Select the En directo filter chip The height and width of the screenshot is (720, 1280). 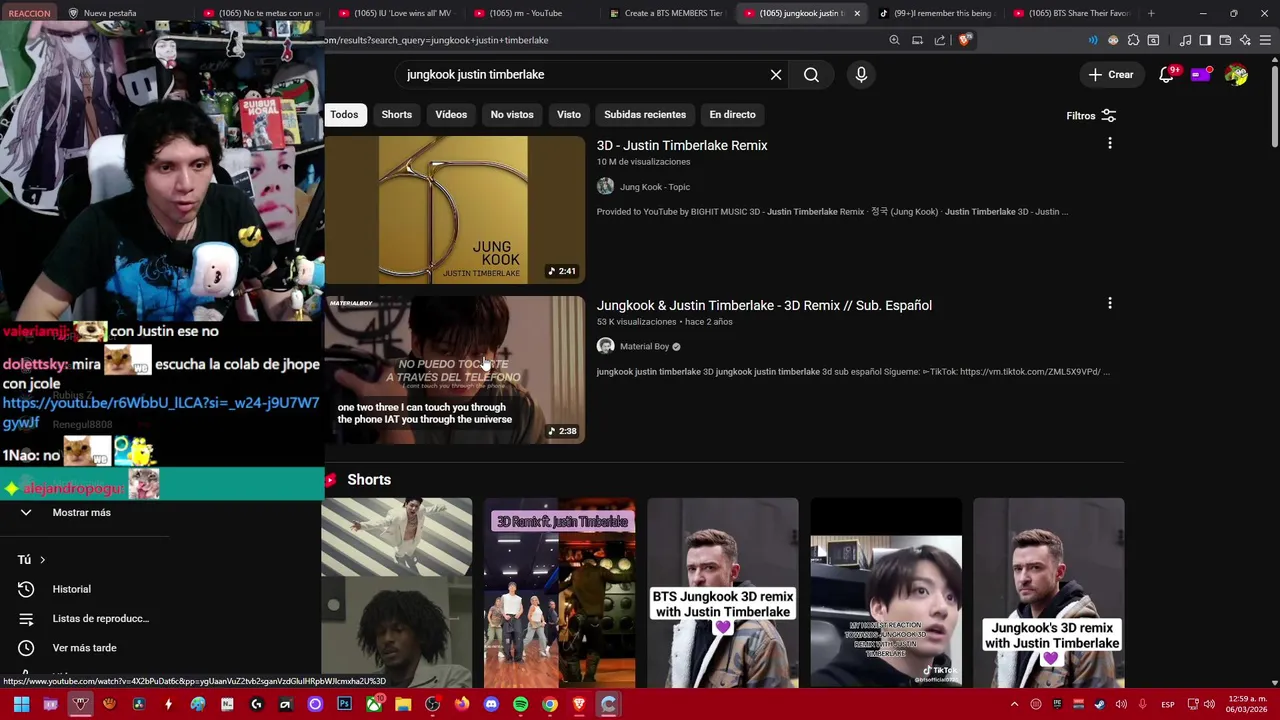(x=732, y=115)
